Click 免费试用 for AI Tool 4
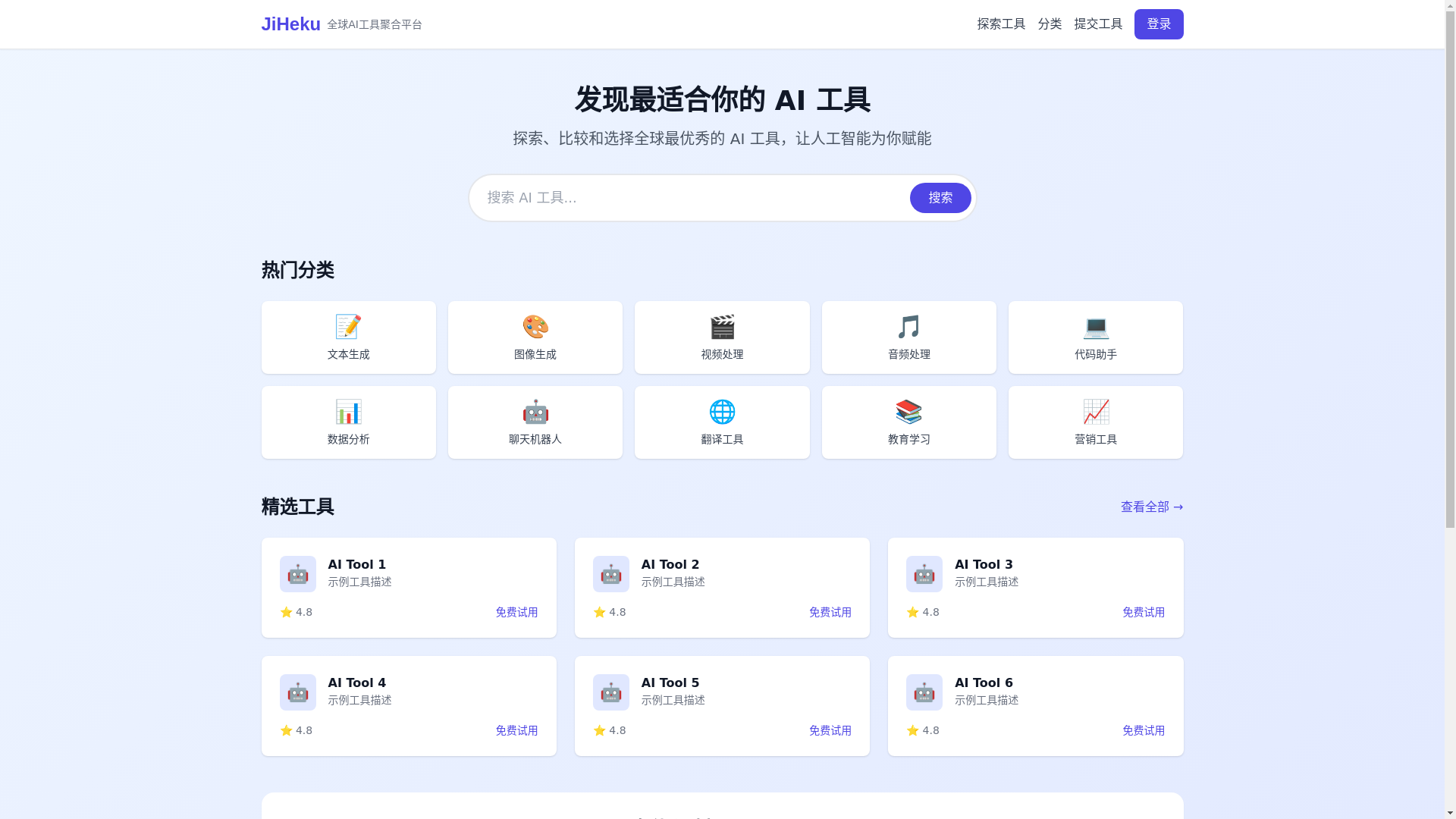Screen dimensions: 1456x819 (x=516, y=730)
